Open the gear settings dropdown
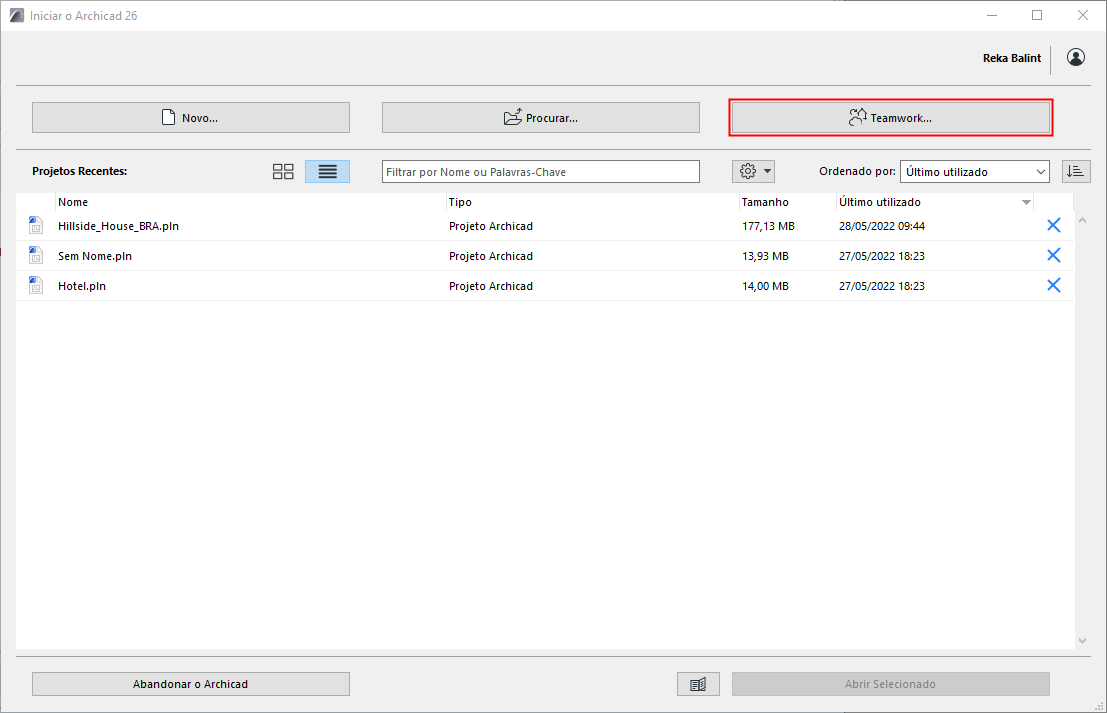Viewport: 1107px width, 713px height. (753, 172)
